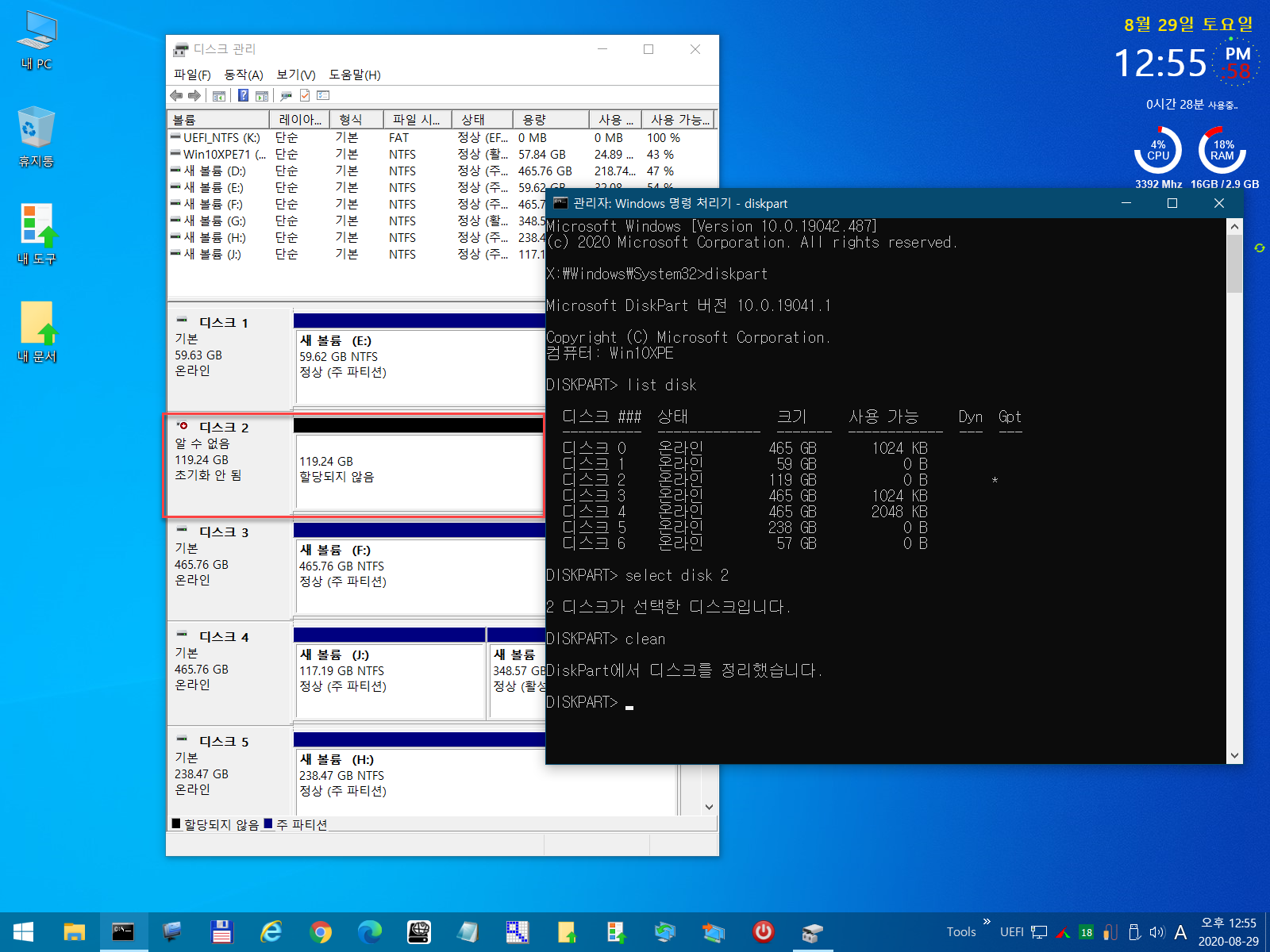Screen dimensions: 1270x952
Task: Click the 디스크 4 label panel
Action: (230, 673)
